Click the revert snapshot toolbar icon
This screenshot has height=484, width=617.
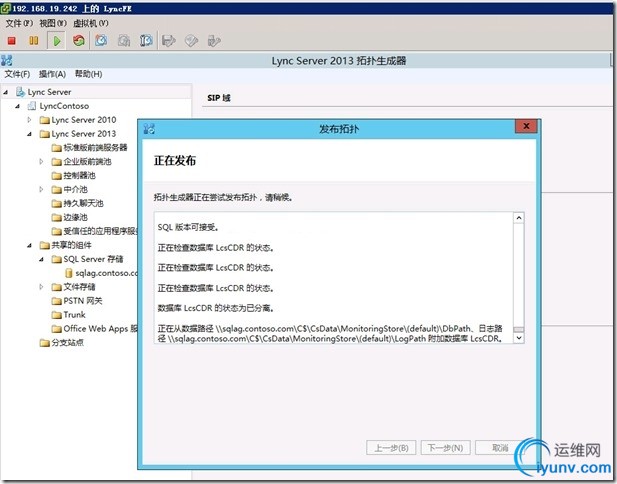coord(124,40)
